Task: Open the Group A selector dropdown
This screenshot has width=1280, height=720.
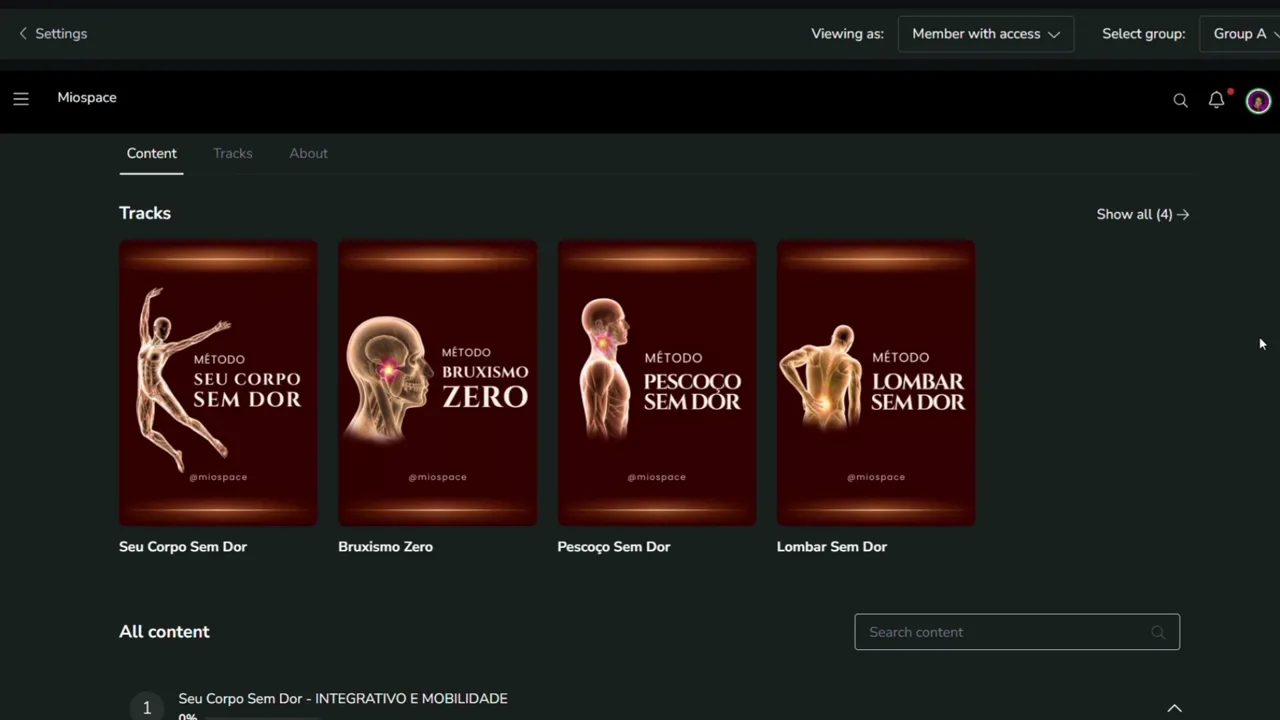Action: pyautogui.click(x=1240, y=34)
